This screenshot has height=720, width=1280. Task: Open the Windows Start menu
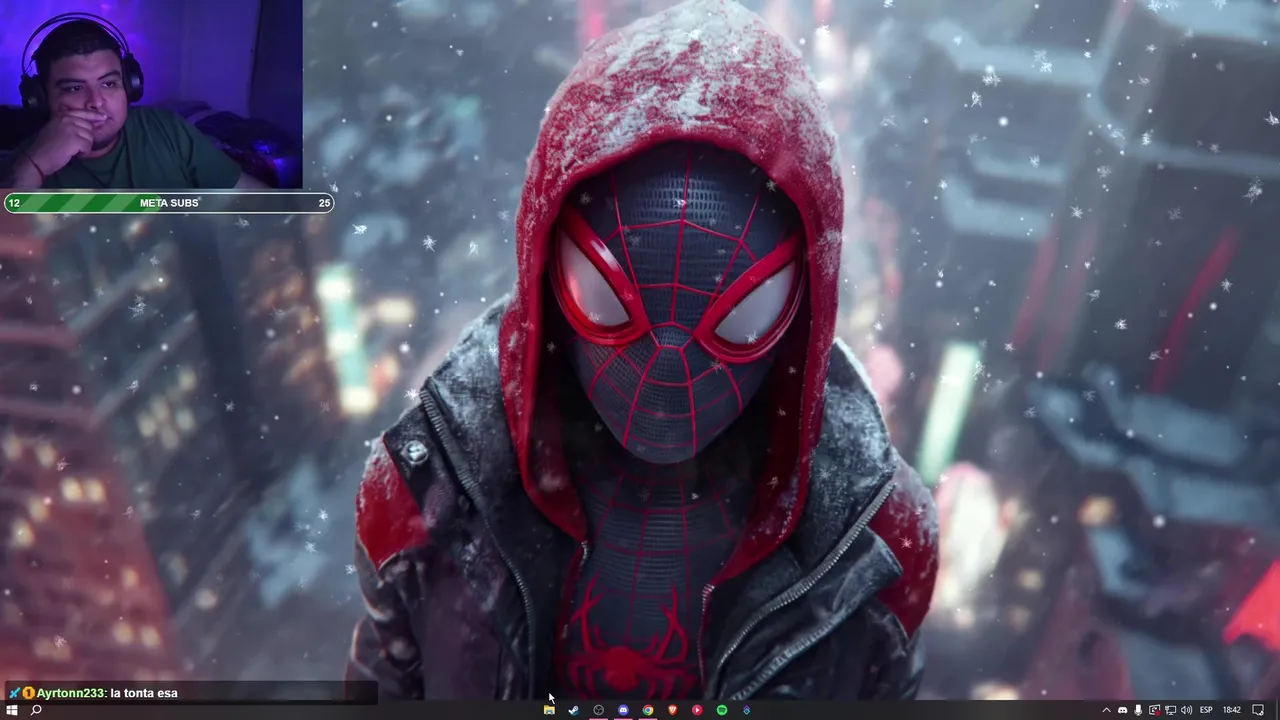pyautogui.click(x=12, y=710)
